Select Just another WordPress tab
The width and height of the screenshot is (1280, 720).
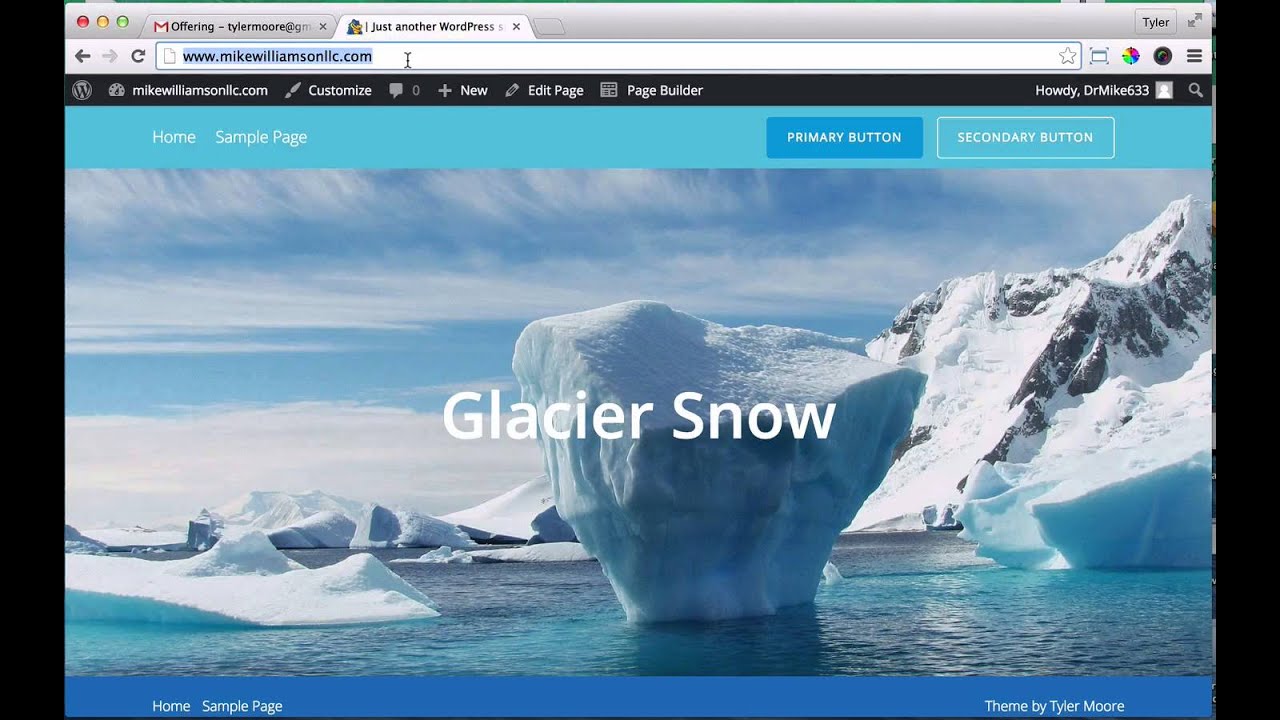(434, 27)
